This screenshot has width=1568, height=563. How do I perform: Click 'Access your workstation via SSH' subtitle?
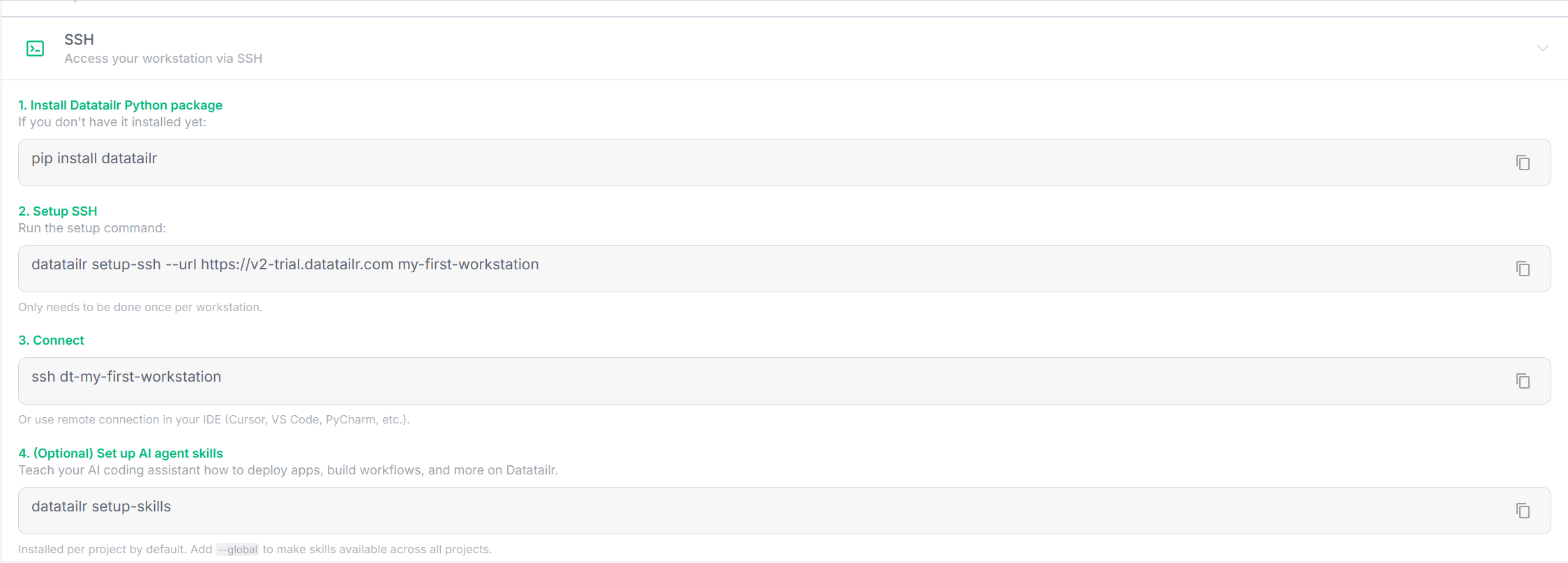point(163,59)
